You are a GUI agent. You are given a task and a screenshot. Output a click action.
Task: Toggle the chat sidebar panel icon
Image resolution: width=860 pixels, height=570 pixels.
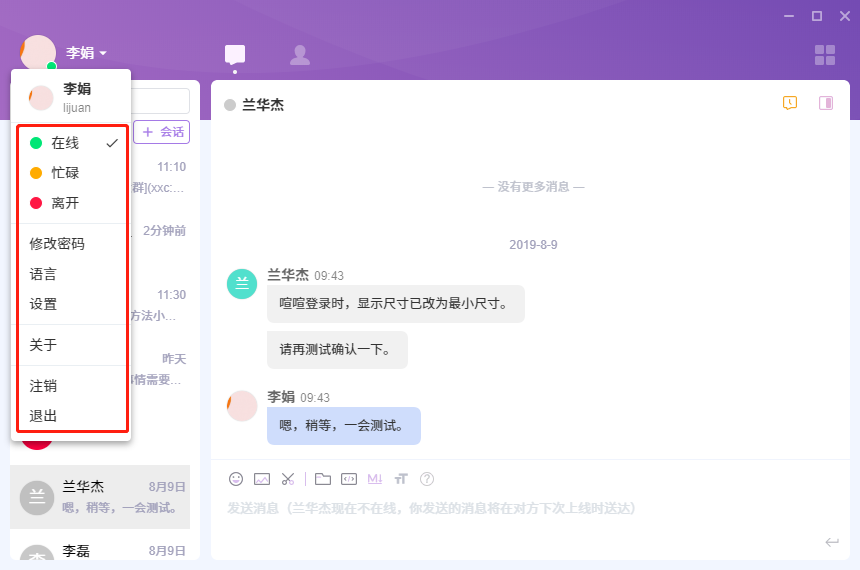826,103
